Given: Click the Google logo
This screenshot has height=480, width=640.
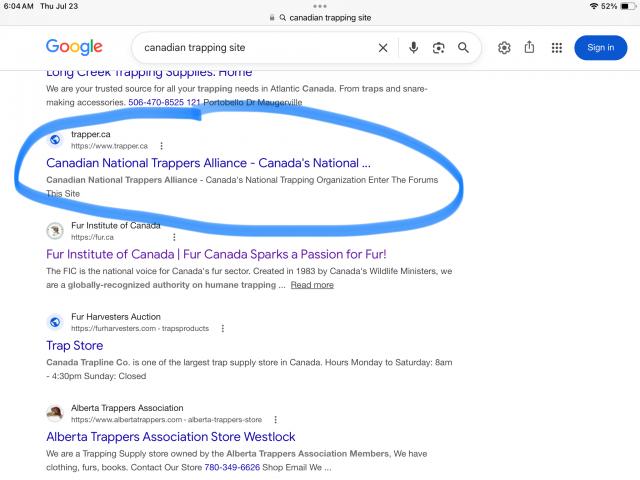Looking at the screenshot, I should point(74,47).
